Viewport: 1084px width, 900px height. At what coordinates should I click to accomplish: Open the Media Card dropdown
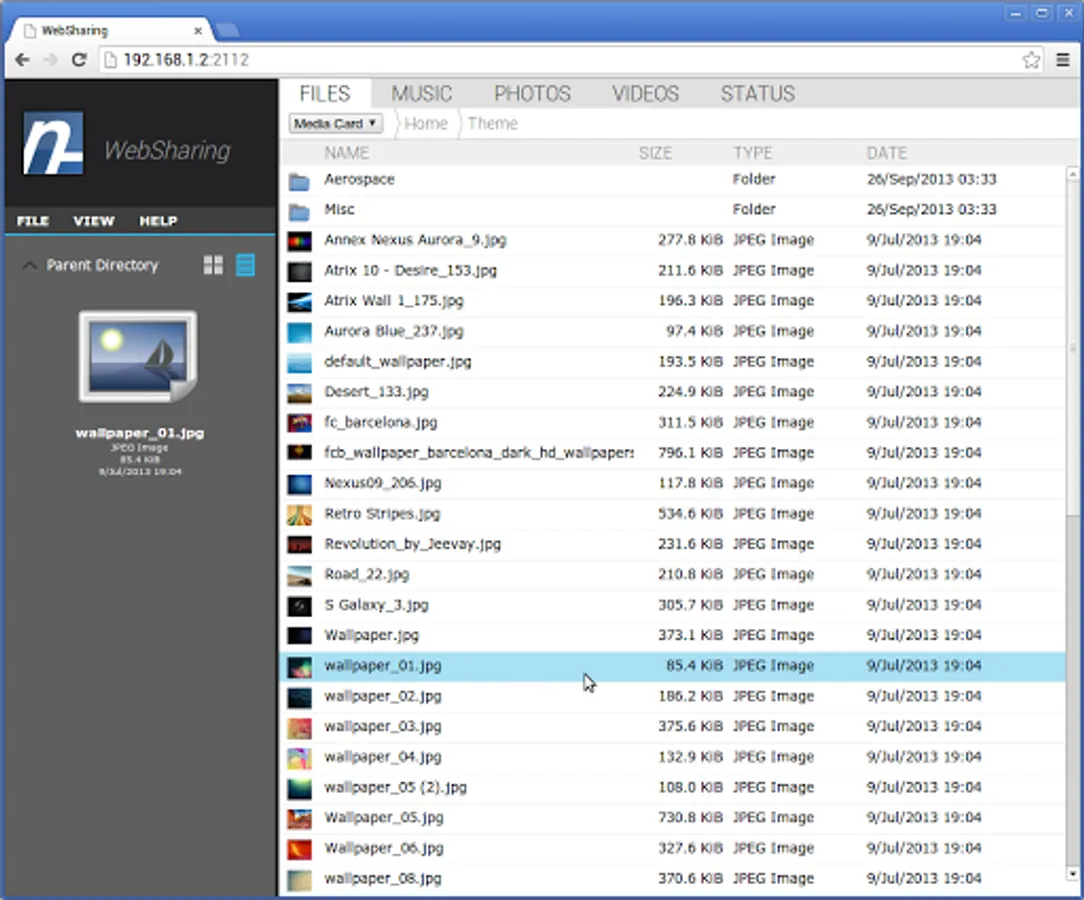(335, 124)
